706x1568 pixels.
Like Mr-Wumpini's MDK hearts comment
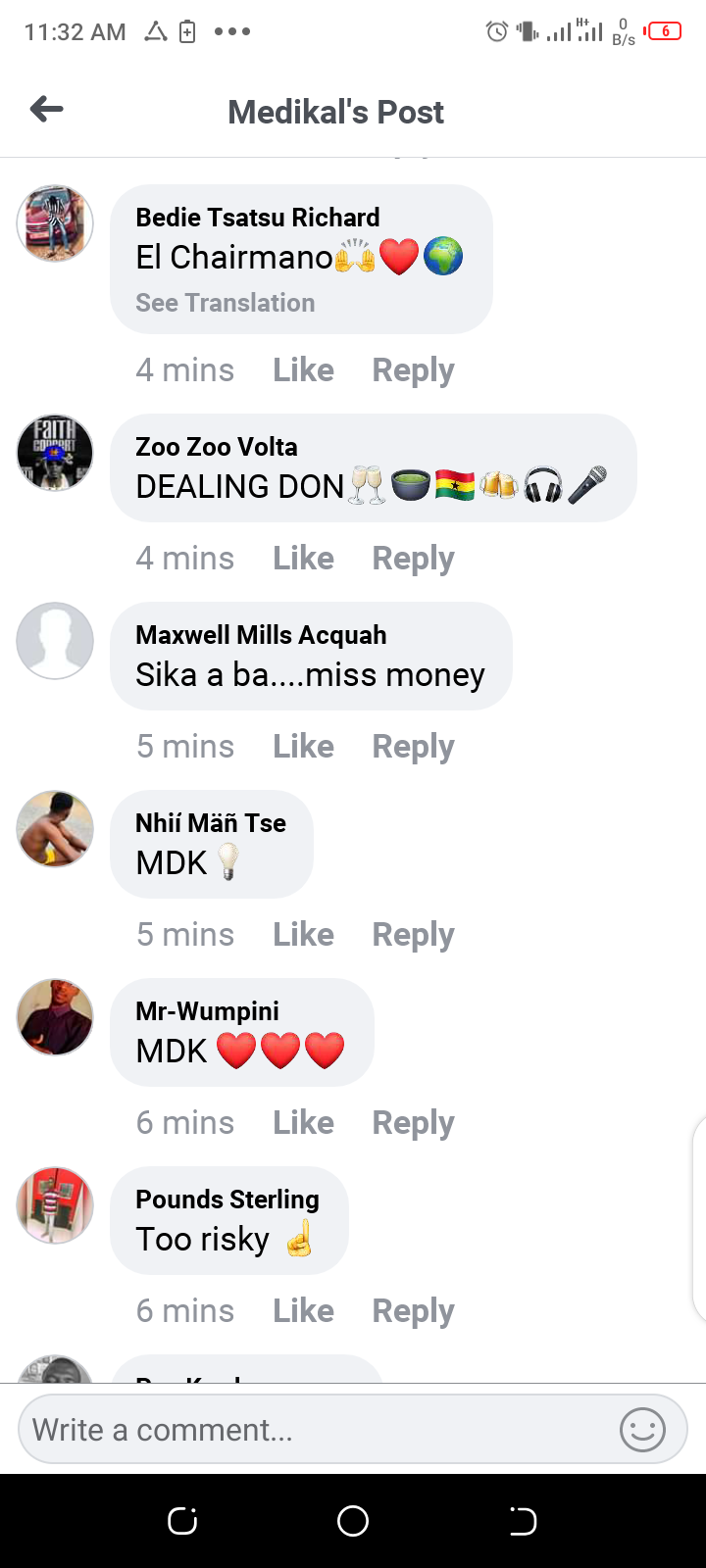click(x=304, y=1123)
